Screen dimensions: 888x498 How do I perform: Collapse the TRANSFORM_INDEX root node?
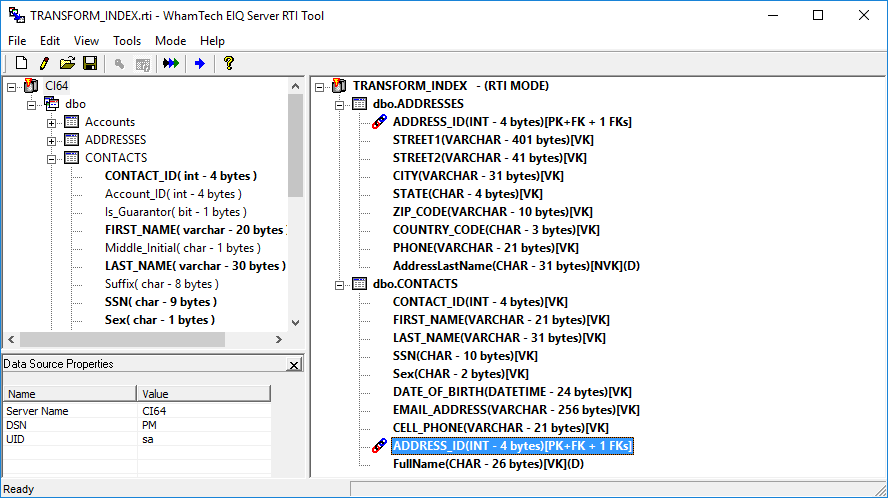(x=319, y=87)
